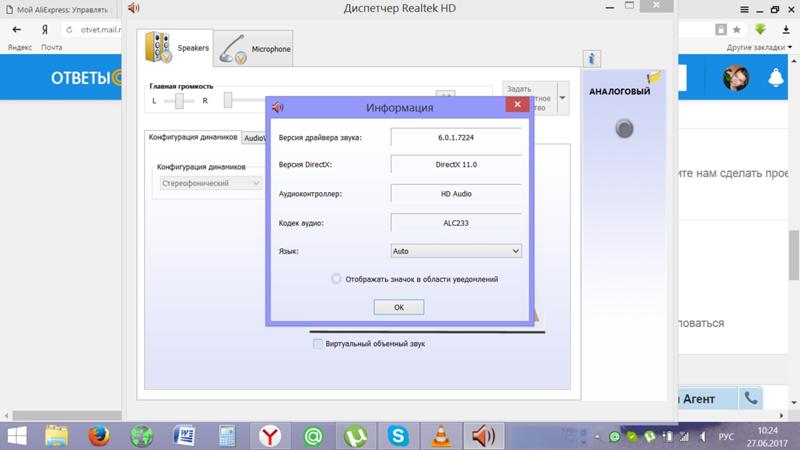This screenshot has height=450, width=800.
Task: Enable the notification area icon option
Action: 337,279
